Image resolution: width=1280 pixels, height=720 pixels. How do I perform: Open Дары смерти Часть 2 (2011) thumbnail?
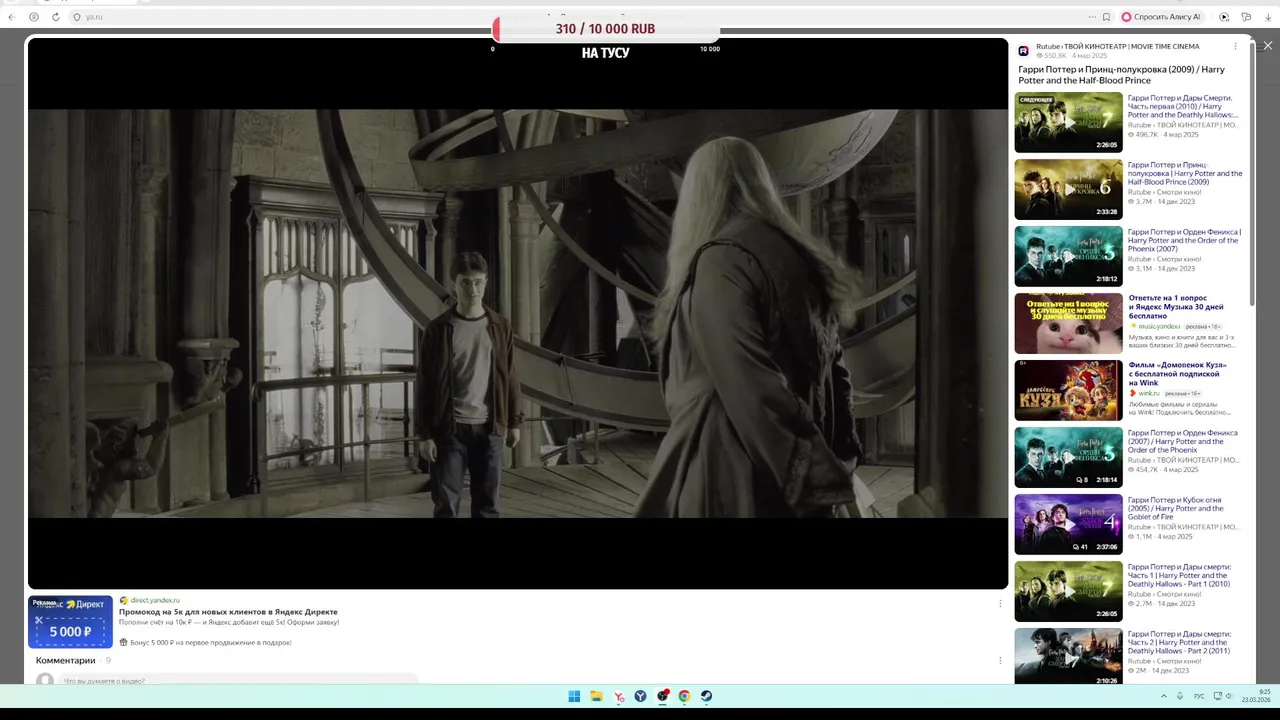coord(1068,656)
